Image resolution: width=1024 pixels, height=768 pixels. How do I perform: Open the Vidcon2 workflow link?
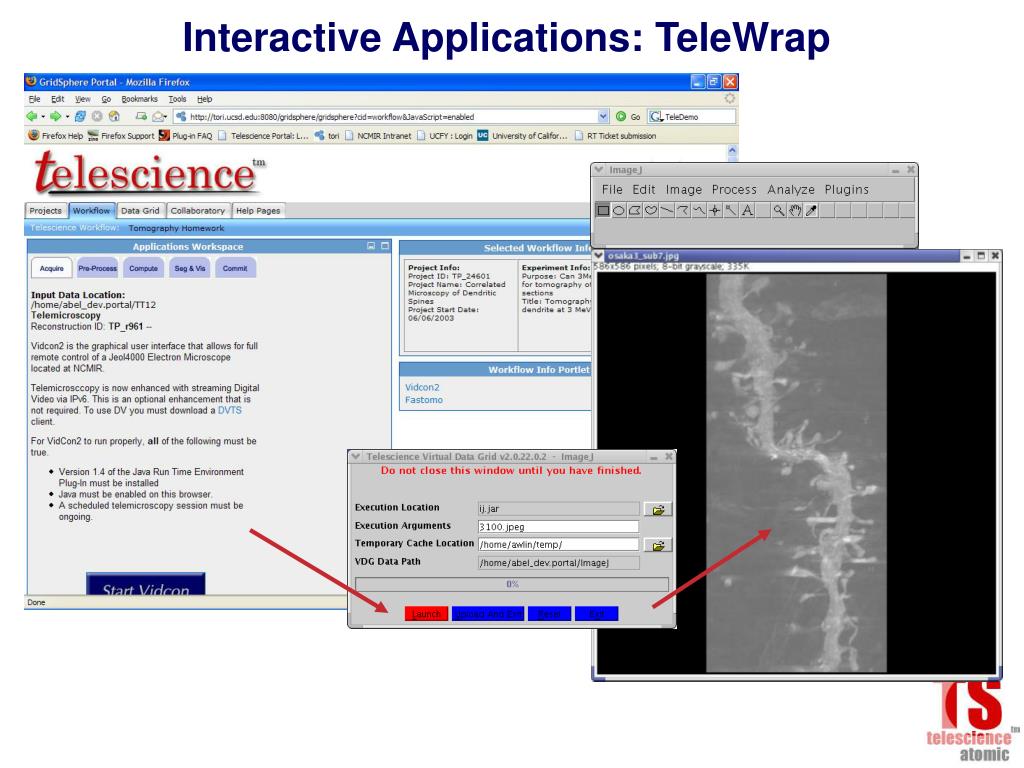click(422, 387)
